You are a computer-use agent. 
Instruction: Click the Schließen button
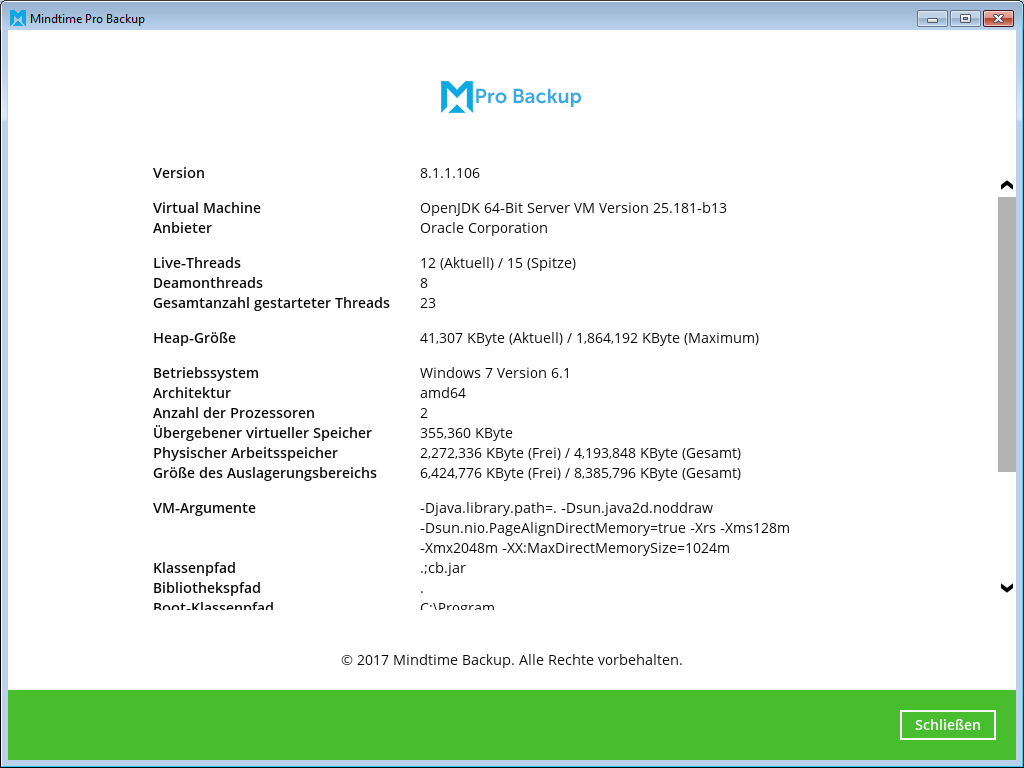coord(947,724)
